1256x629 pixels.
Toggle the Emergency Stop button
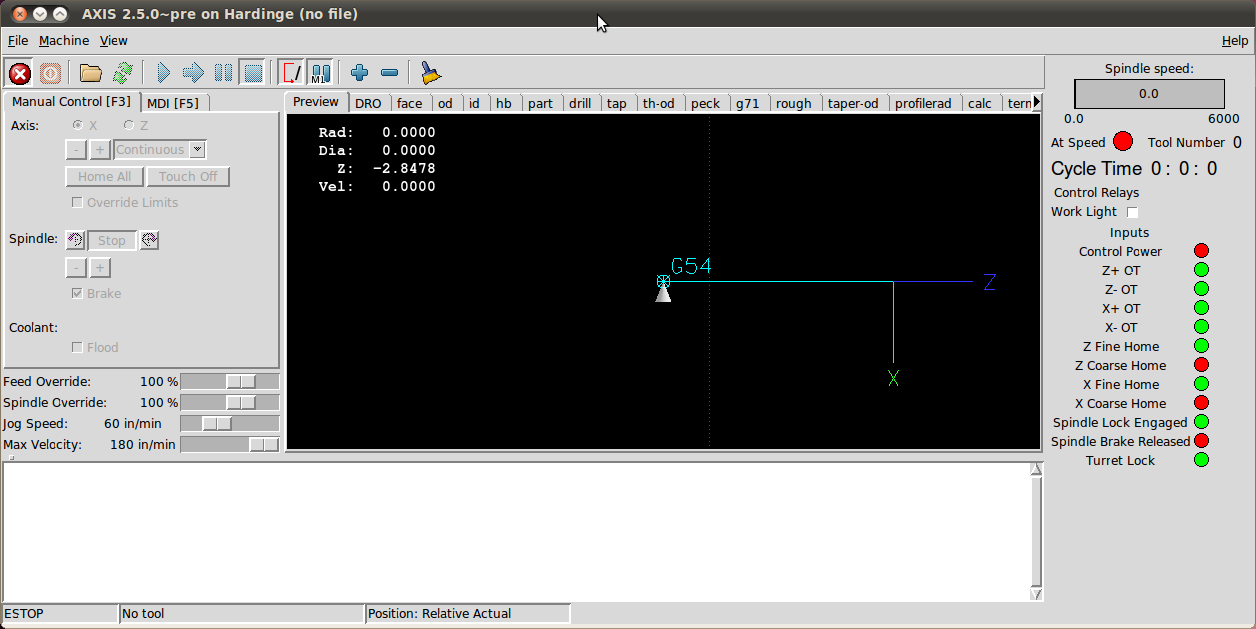(19, 73)
